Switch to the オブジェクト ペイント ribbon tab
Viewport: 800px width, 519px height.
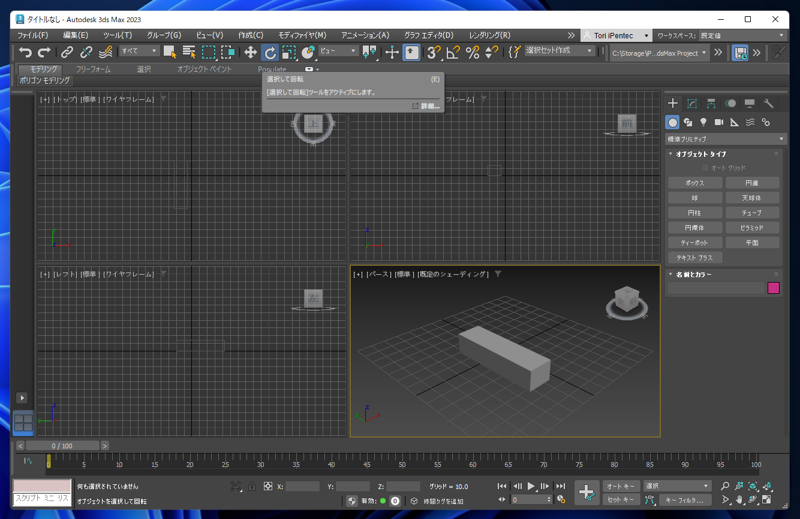(x=204, y=69)
